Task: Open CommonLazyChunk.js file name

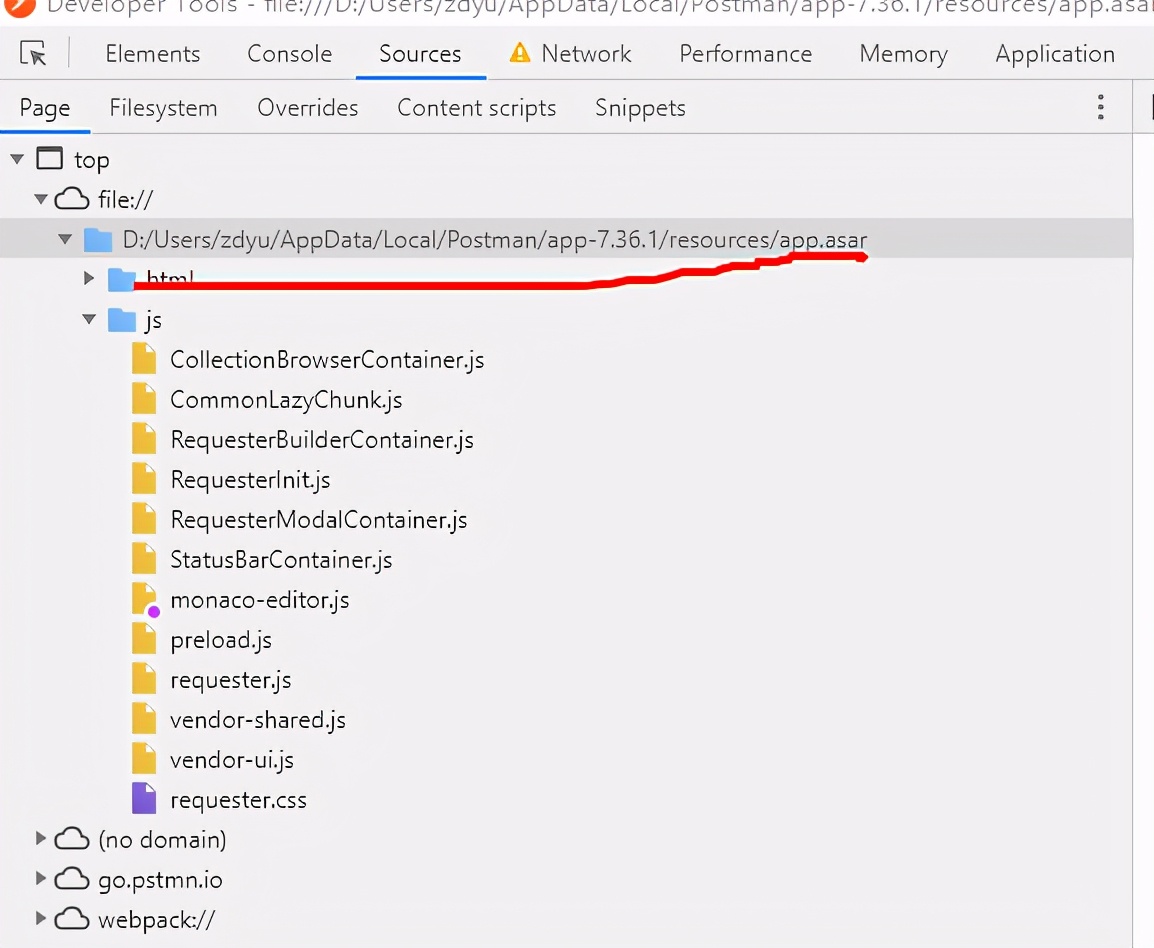Action: tap(286, 400)
